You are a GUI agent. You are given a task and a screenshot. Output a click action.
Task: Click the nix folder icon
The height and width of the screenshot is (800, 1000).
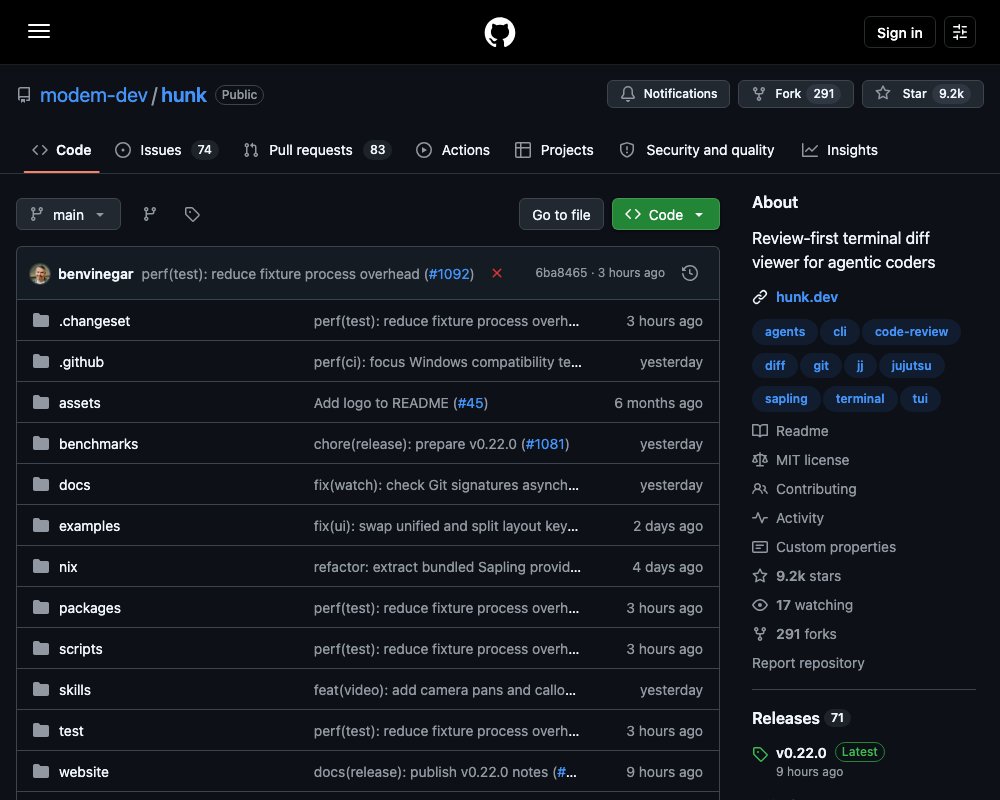click(41, 567)
